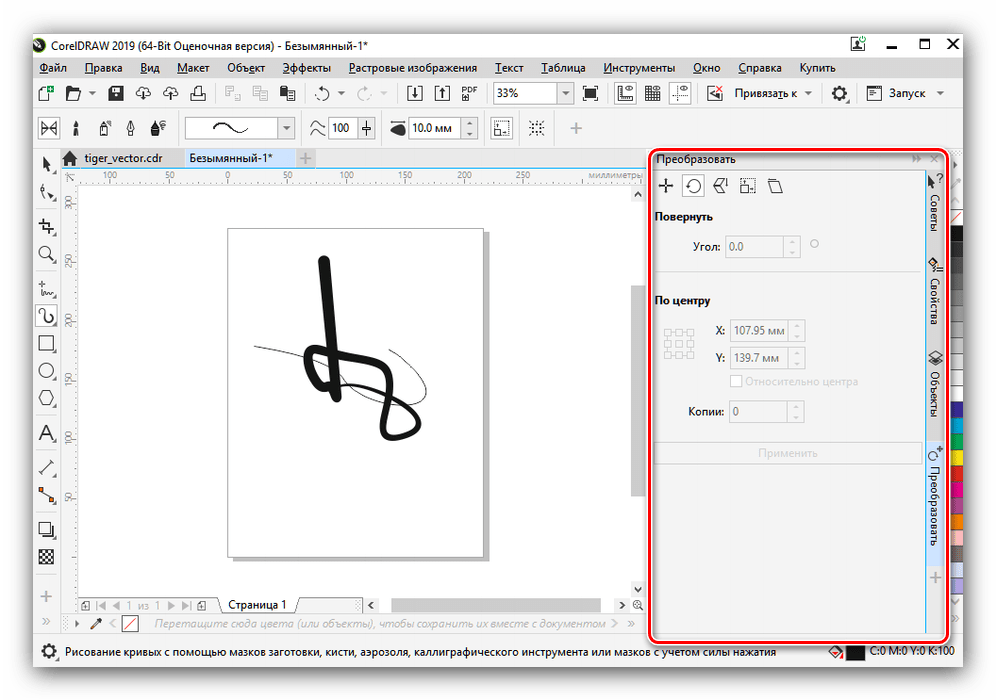Open the Skew transform icon
Screen dimensions: 996x700
coord(776,186)
